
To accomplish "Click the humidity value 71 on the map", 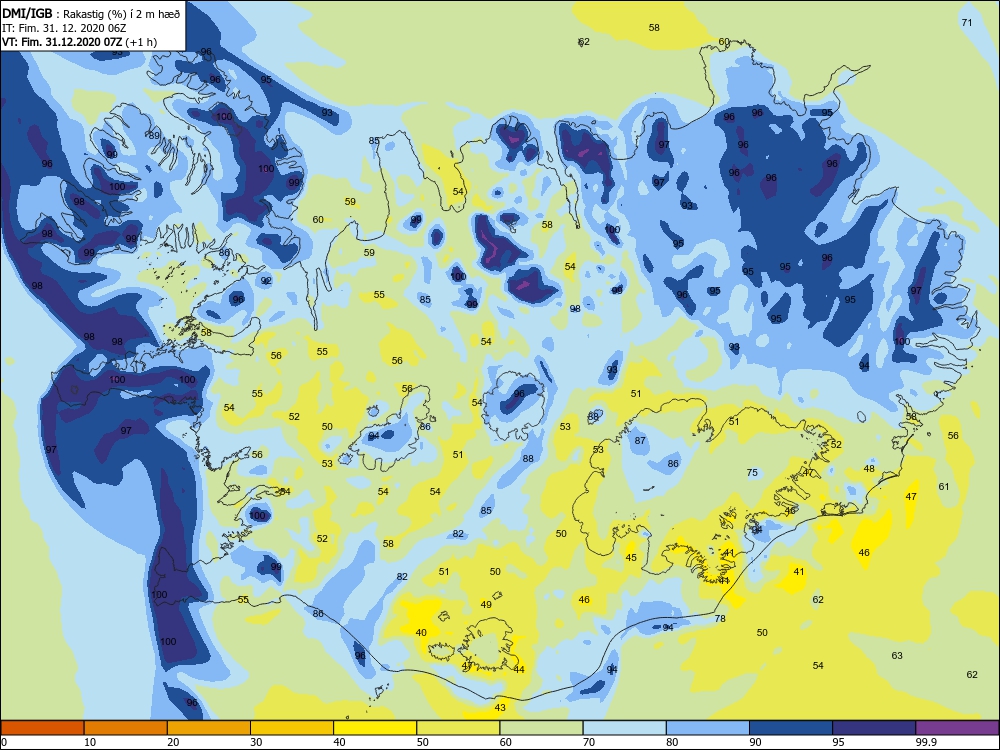I will (967, 22).
